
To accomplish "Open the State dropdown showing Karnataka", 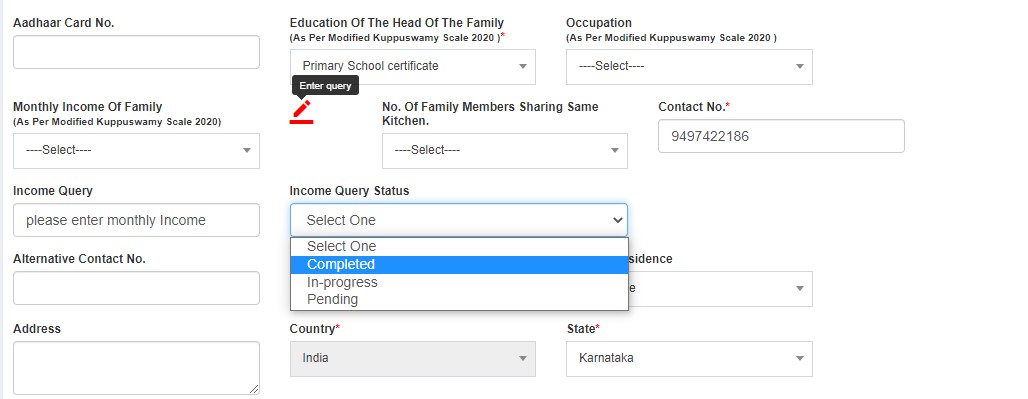I will click(689, 358).
